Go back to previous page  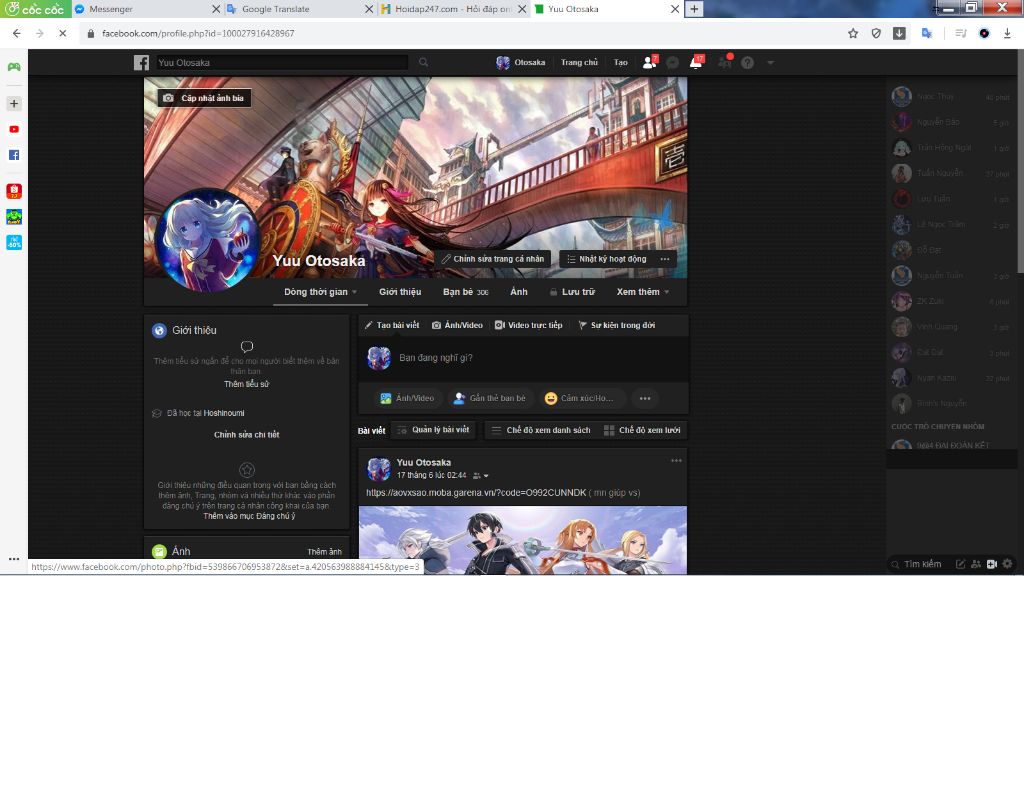[16, 33]
